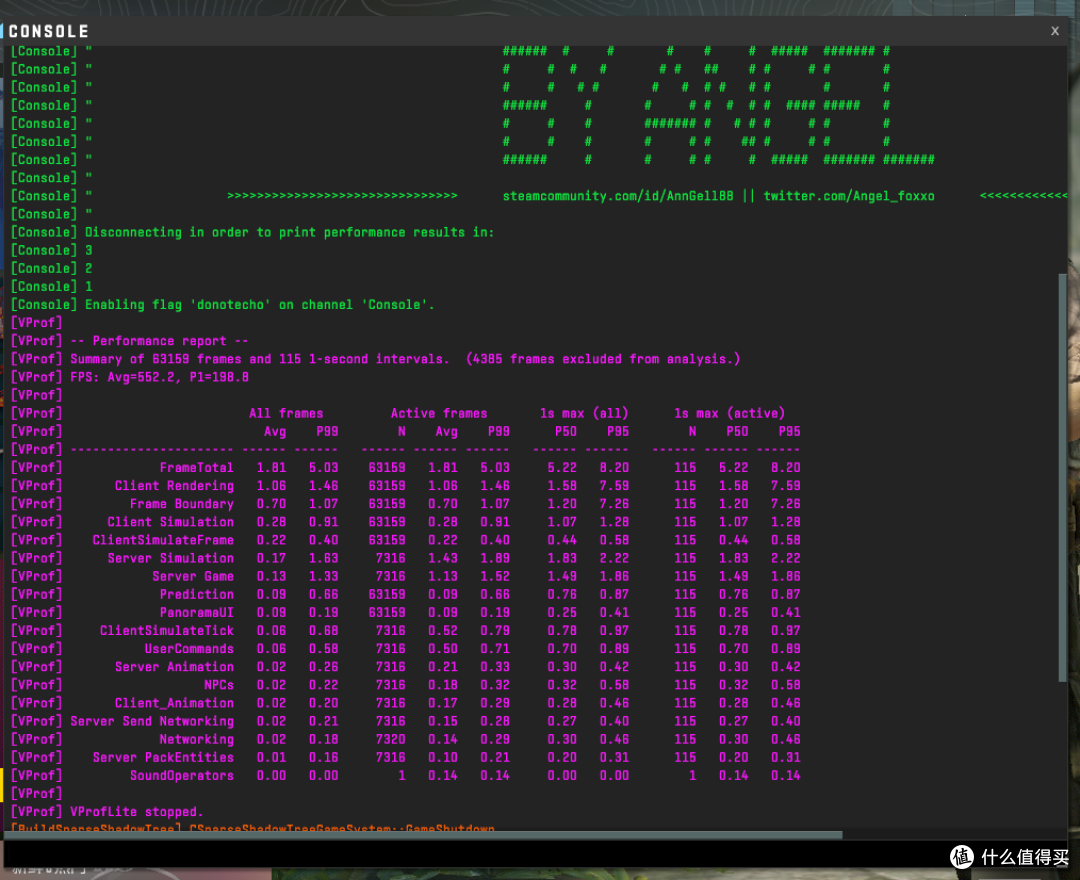Image resolution: width=1080 pixels, height=880 pixels.
Task: Select the "Enabling flag 'donotecho'" line
Action: click(222, 304)
